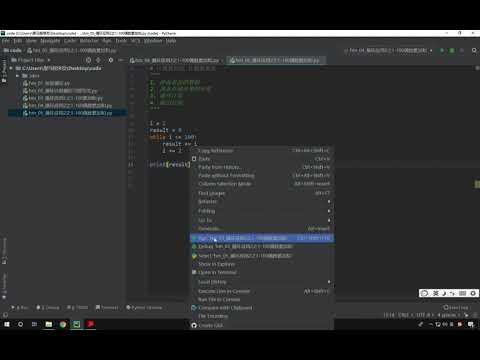Click the green Run toolbar icon
This screenshot has width=480, height=360.
442,50
